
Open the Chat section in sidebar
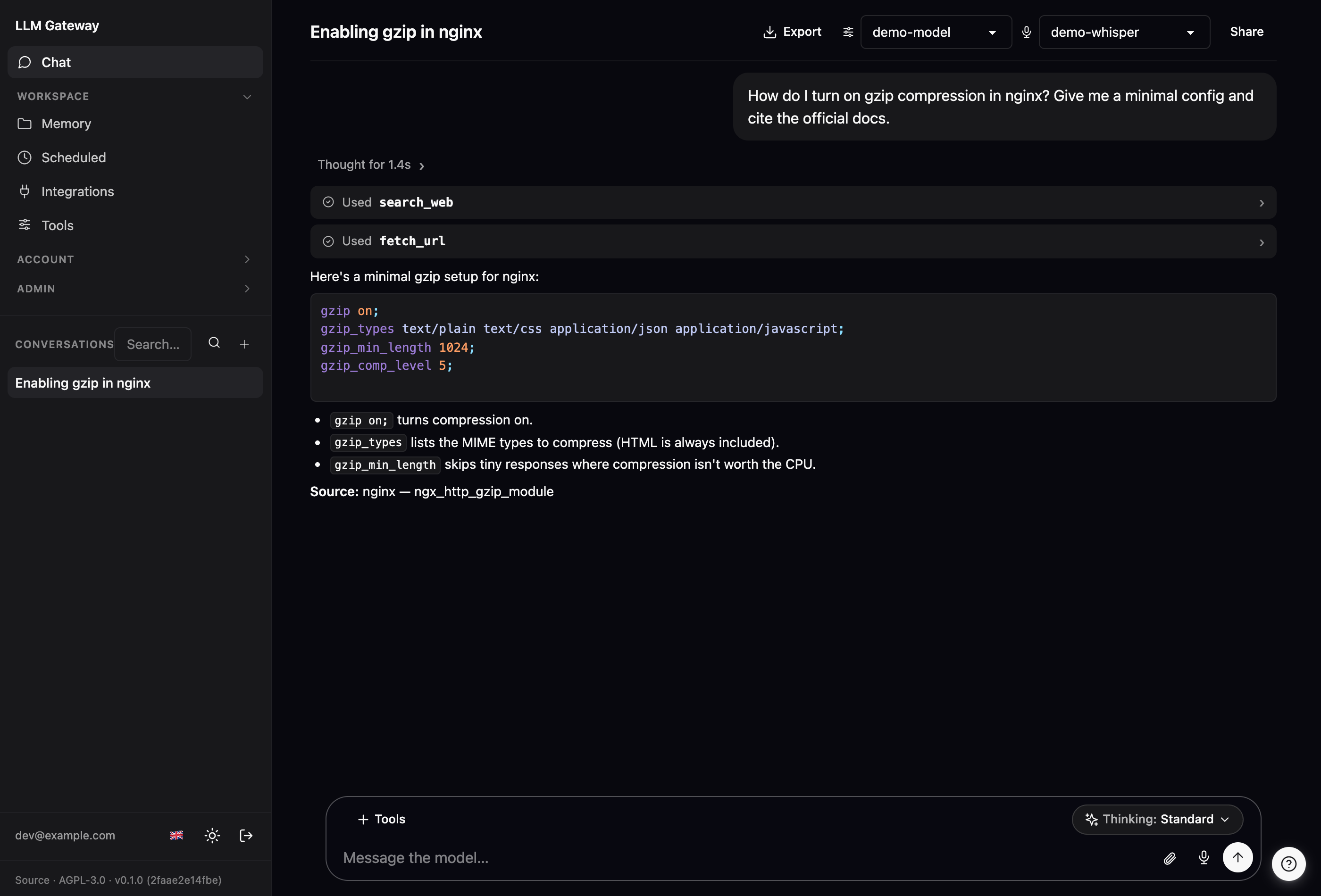[135, 63]
